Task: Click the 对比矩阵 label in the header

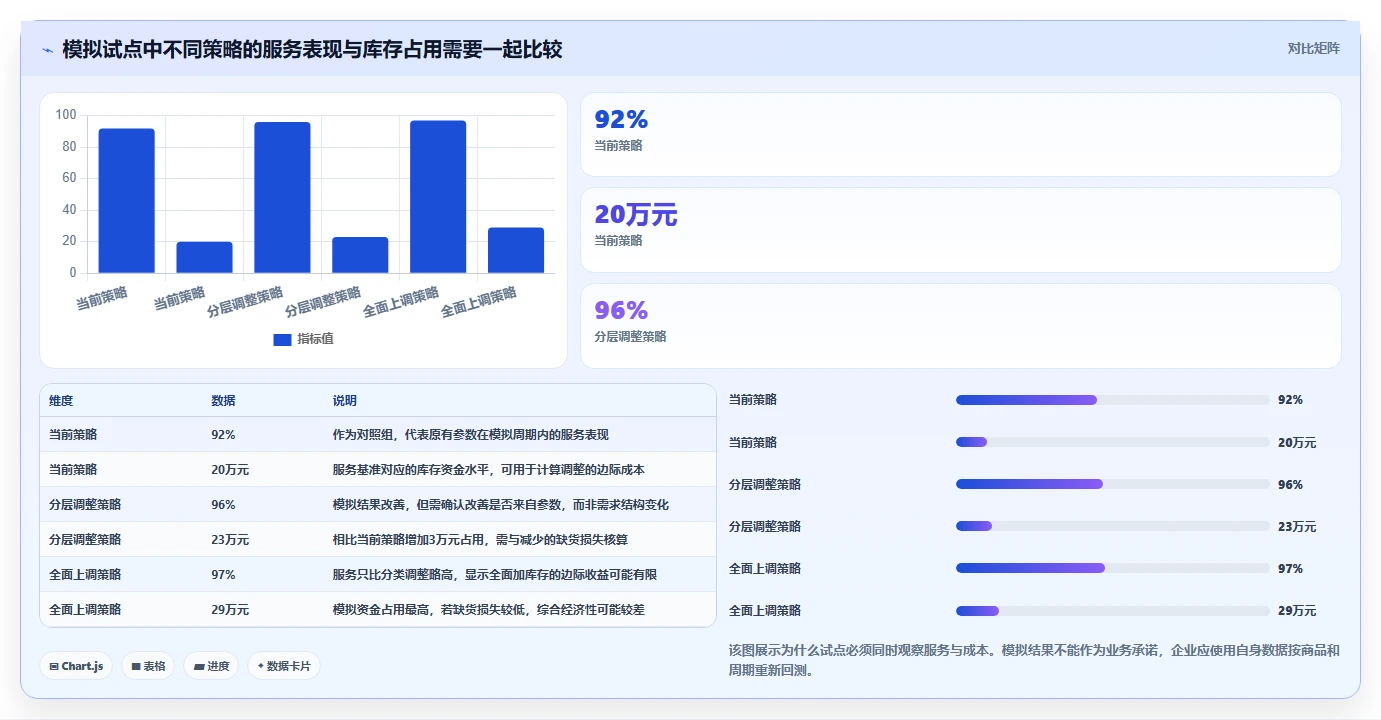Action: pos(1313,48)
